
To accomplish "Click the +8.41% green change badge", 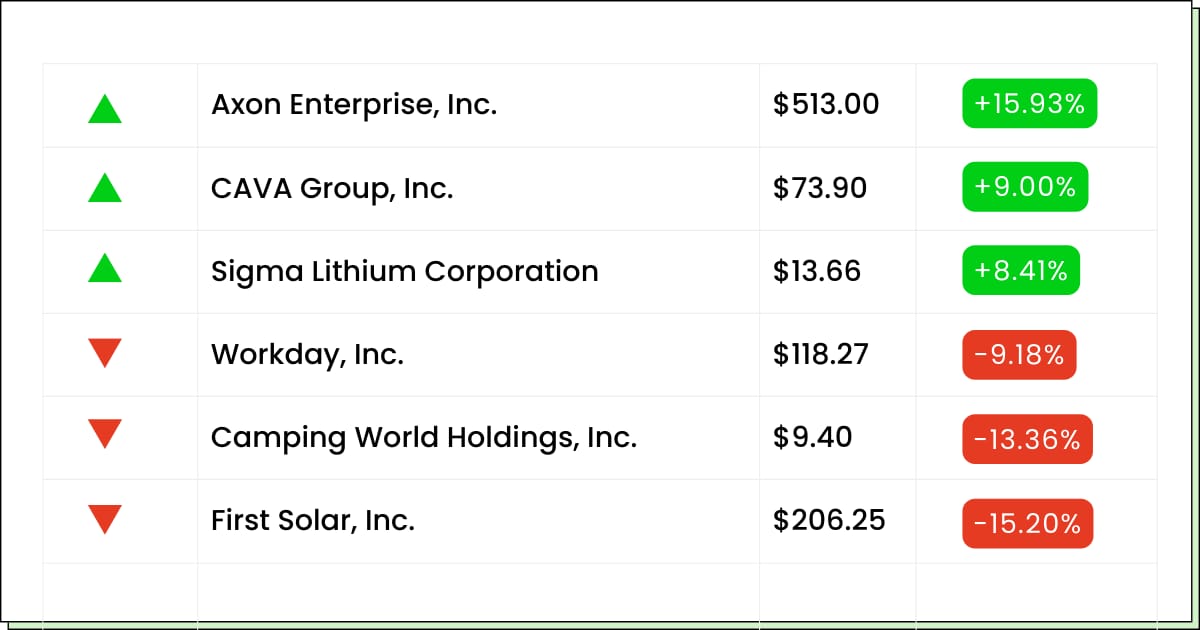I will (1021, 270).
